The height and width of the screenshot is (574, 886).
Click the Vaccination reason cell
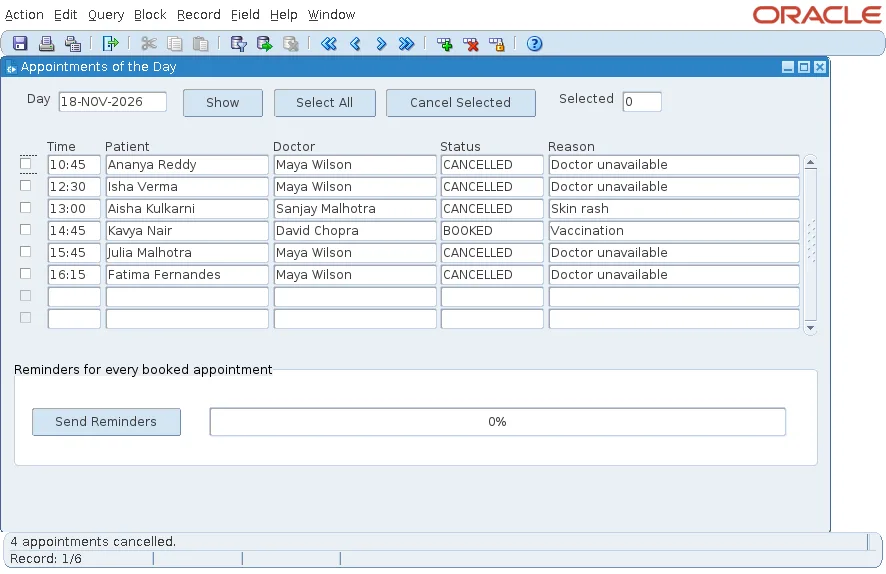tap(674, 231)
